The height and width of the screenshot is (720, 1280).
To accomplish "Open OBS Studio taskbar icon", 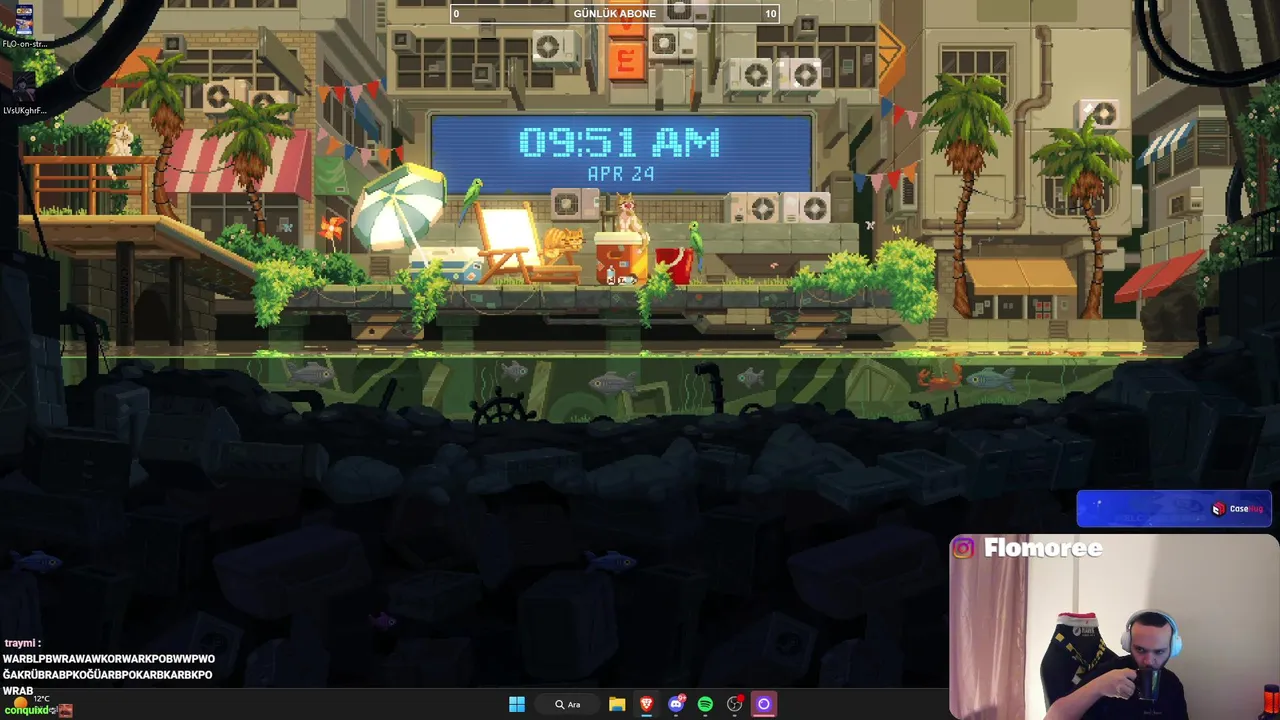I will (x=735, y=704).
